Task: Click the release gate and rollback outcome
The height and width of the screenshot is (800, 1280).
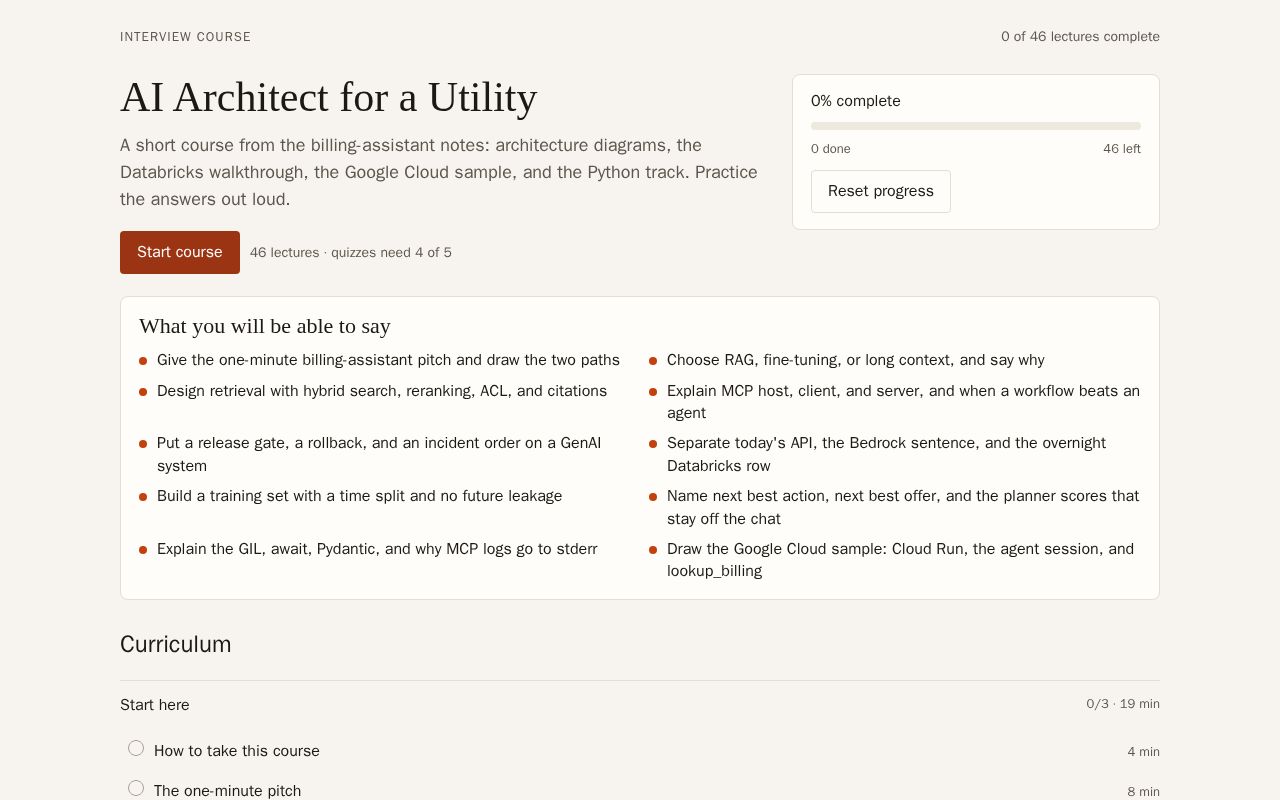Action: coord(379,454)
